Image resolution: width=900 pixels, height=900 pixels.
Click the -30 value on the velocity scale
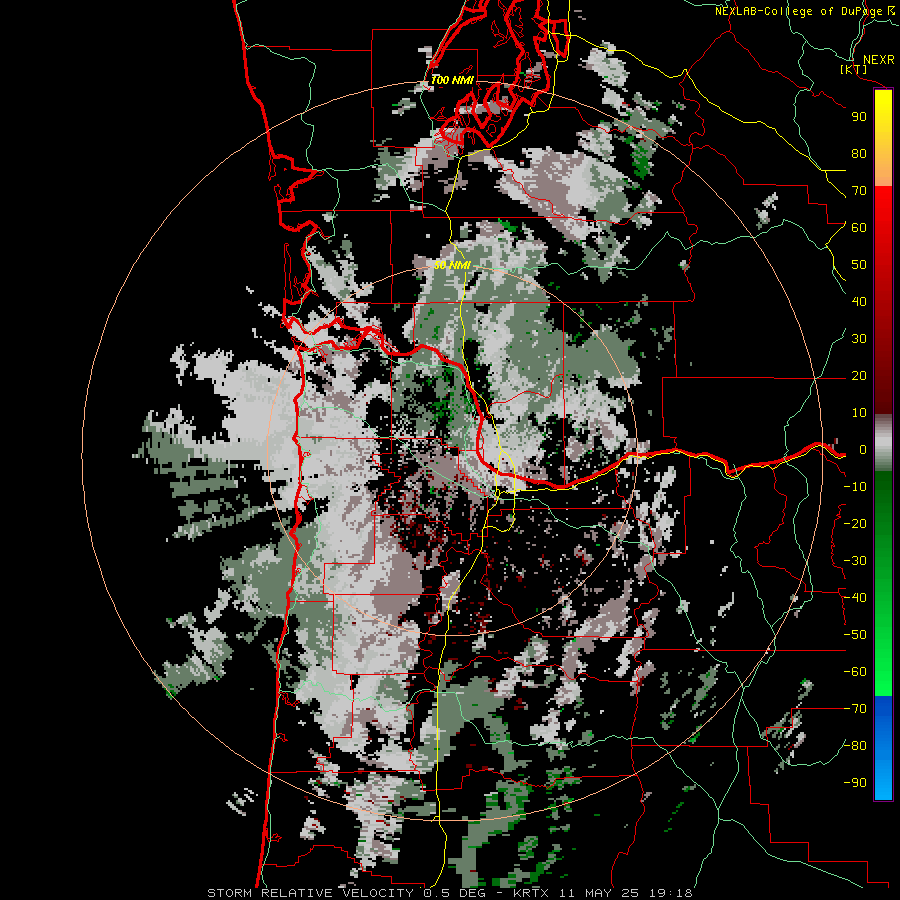pos(855,561)
